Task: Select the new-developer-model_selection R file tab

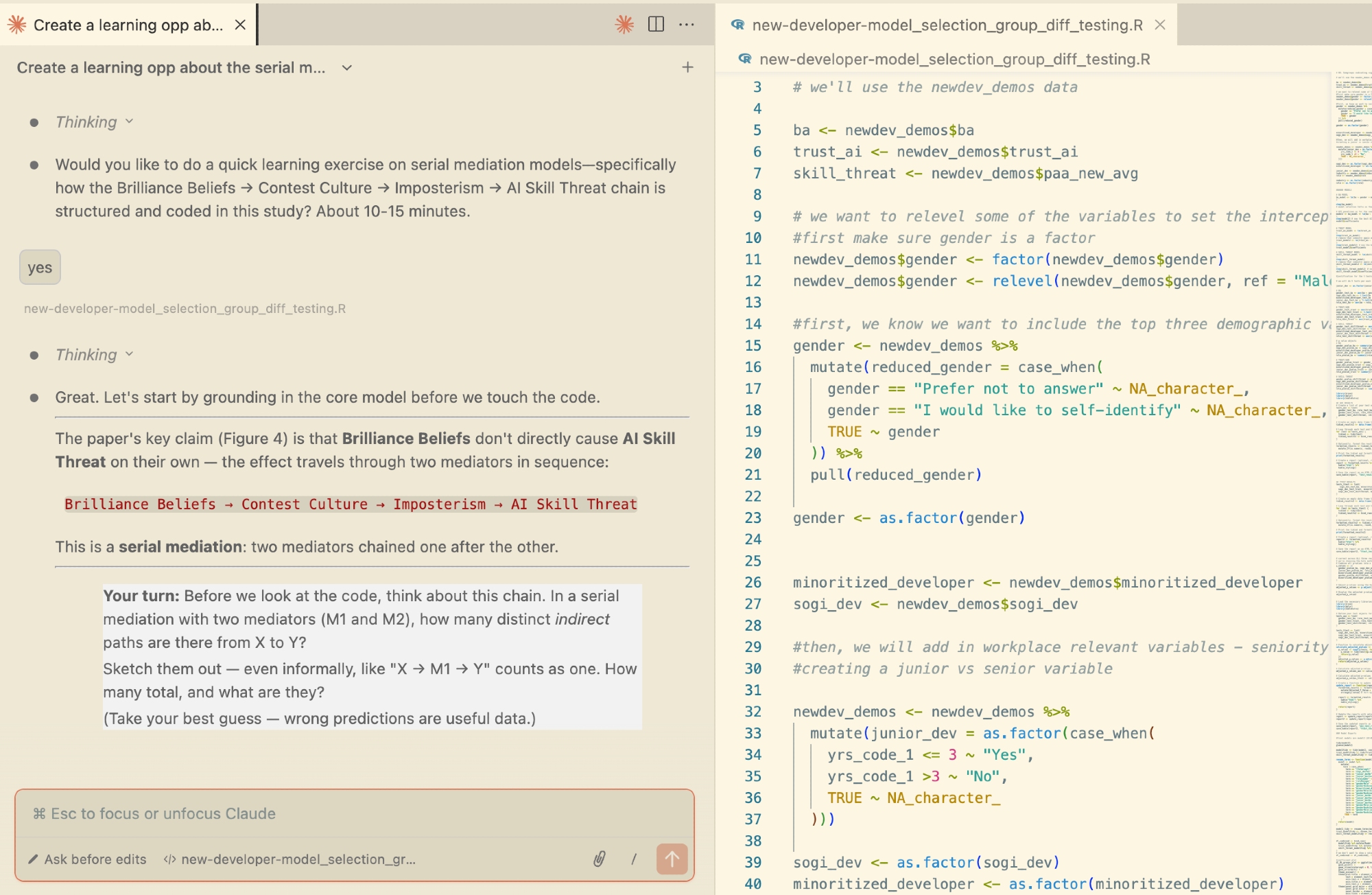Action: point(947,25)
